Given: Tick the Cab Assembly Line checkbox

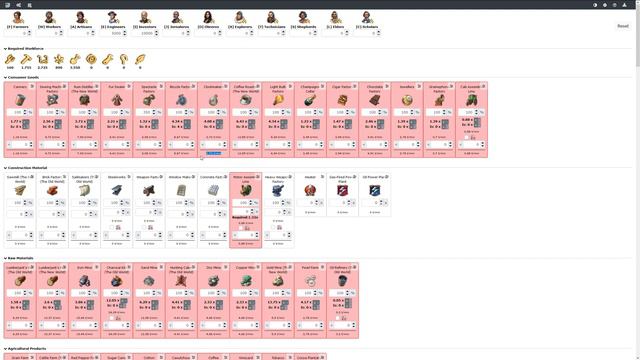Looking at the screenshot, I should [467, 138].
